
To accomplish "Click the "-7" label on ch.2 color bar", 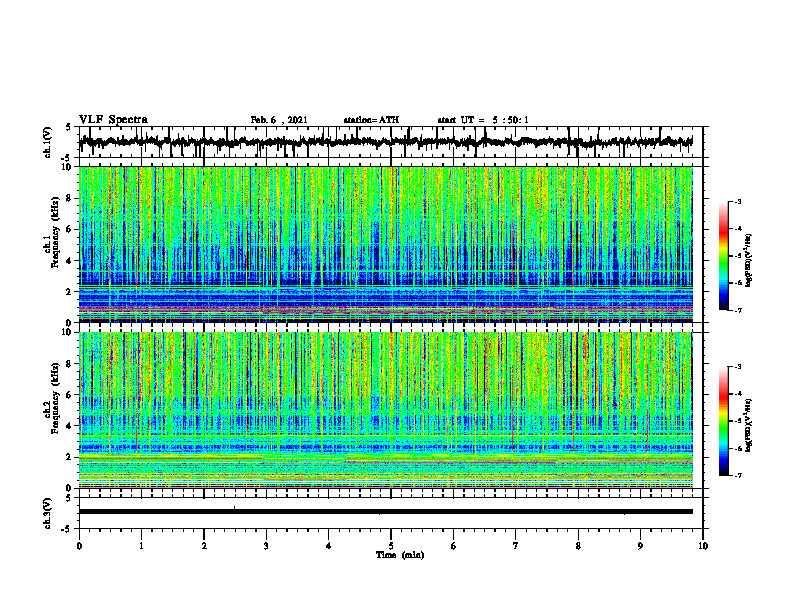I will [738, 476].
